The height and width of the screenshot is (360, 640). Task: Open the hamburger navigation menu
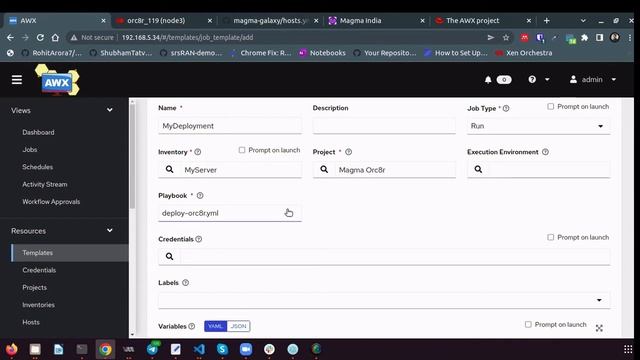click(17, 80)
